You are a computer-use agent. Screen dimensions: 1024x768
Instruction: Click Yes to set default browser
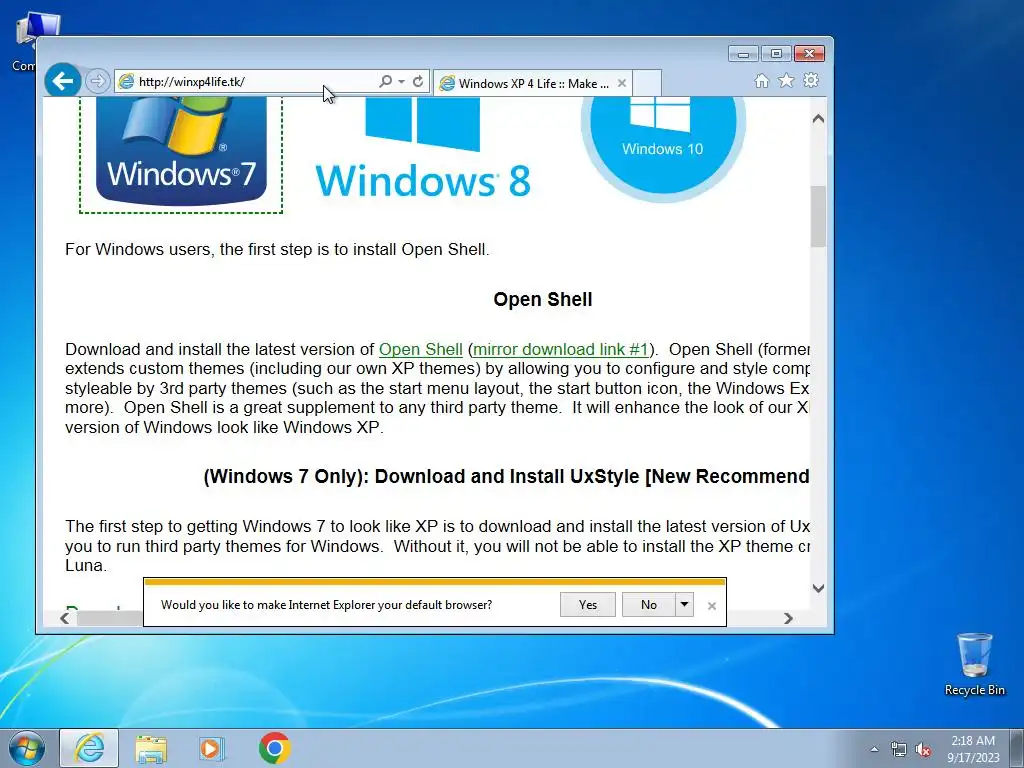(588, 605)
